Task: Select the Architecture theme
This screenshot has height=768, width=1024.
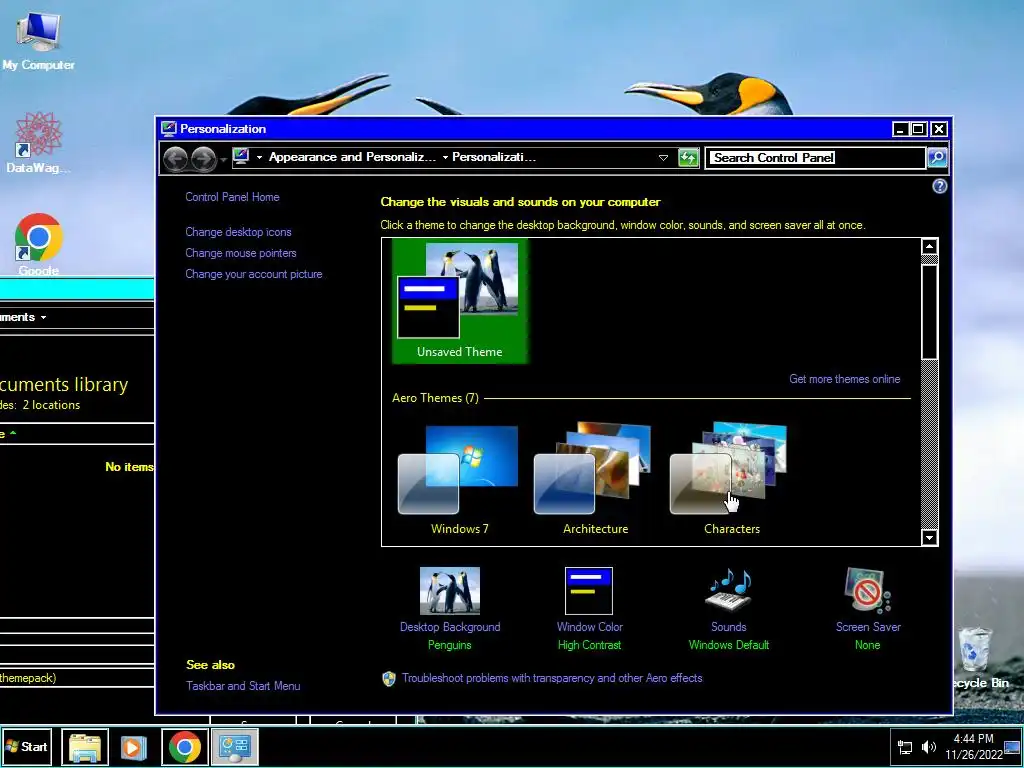Action: (594, 478)
